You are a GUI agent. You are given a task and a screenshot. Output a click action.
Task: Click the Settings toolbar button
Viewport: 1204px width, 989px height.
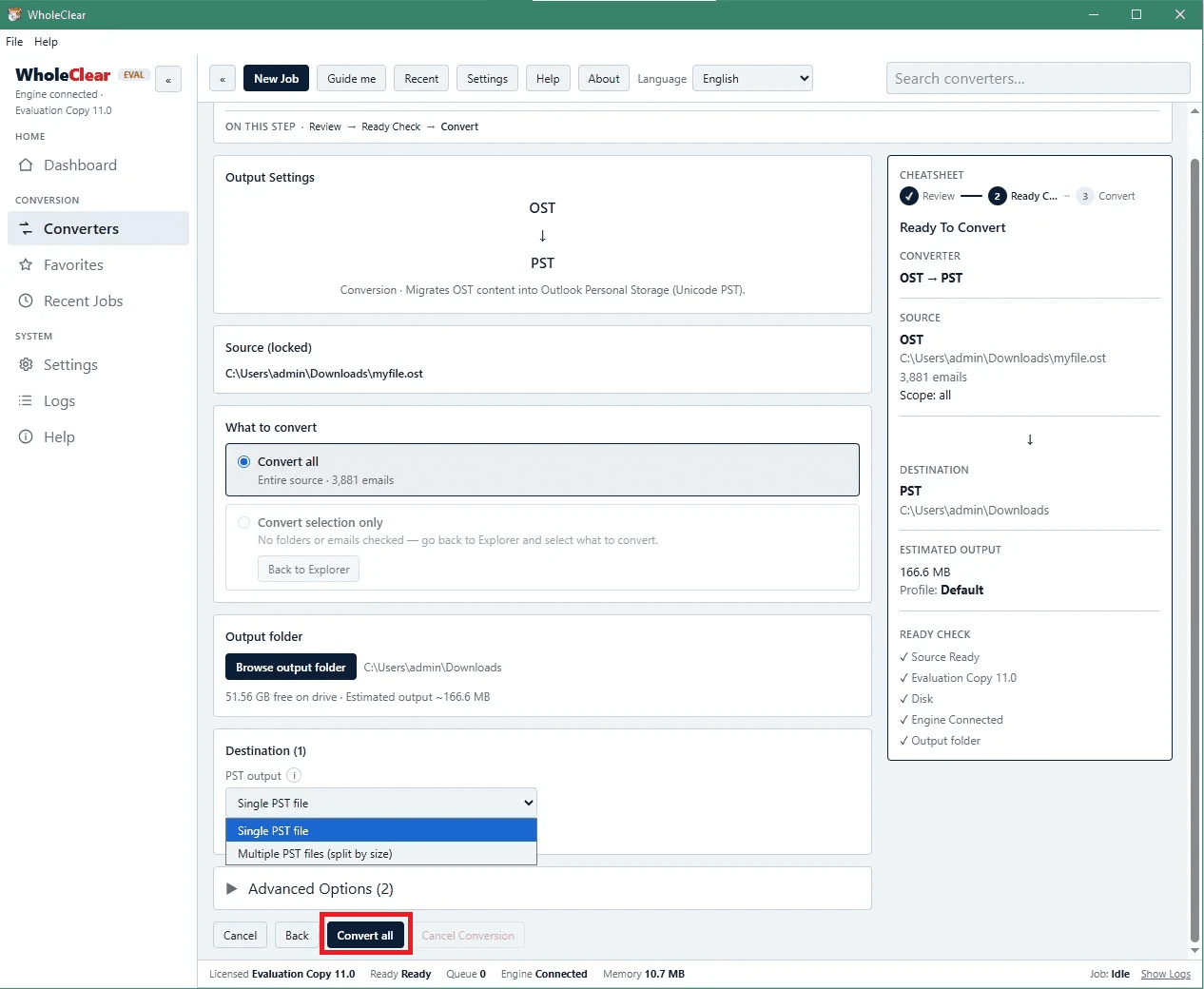pyautogui.click(x=487, y=79)
